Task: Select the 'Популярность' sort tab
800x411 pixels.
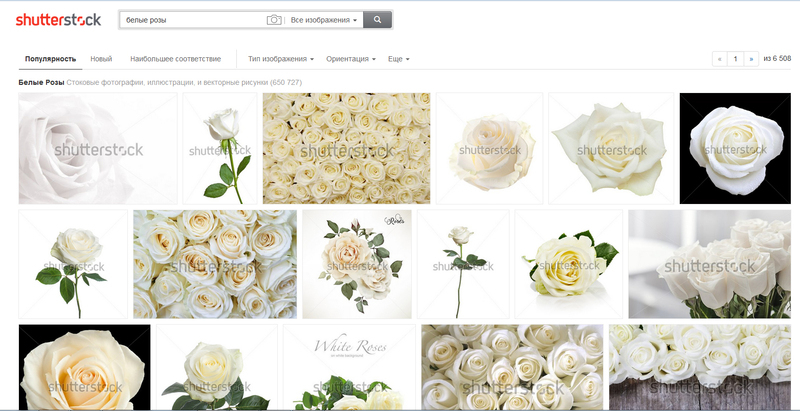Action: pos(51,59)
